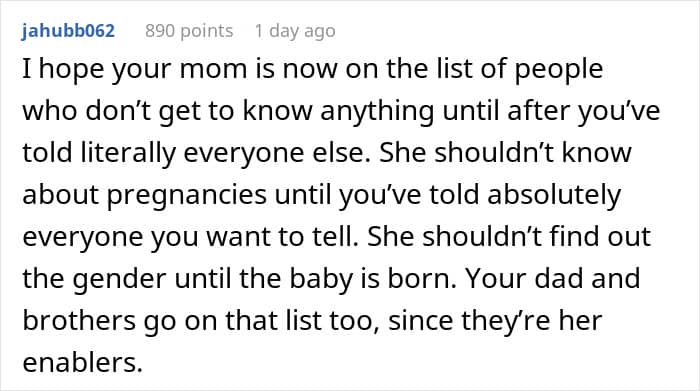Click the words 'everyone else' in the comment

(278, 153)
